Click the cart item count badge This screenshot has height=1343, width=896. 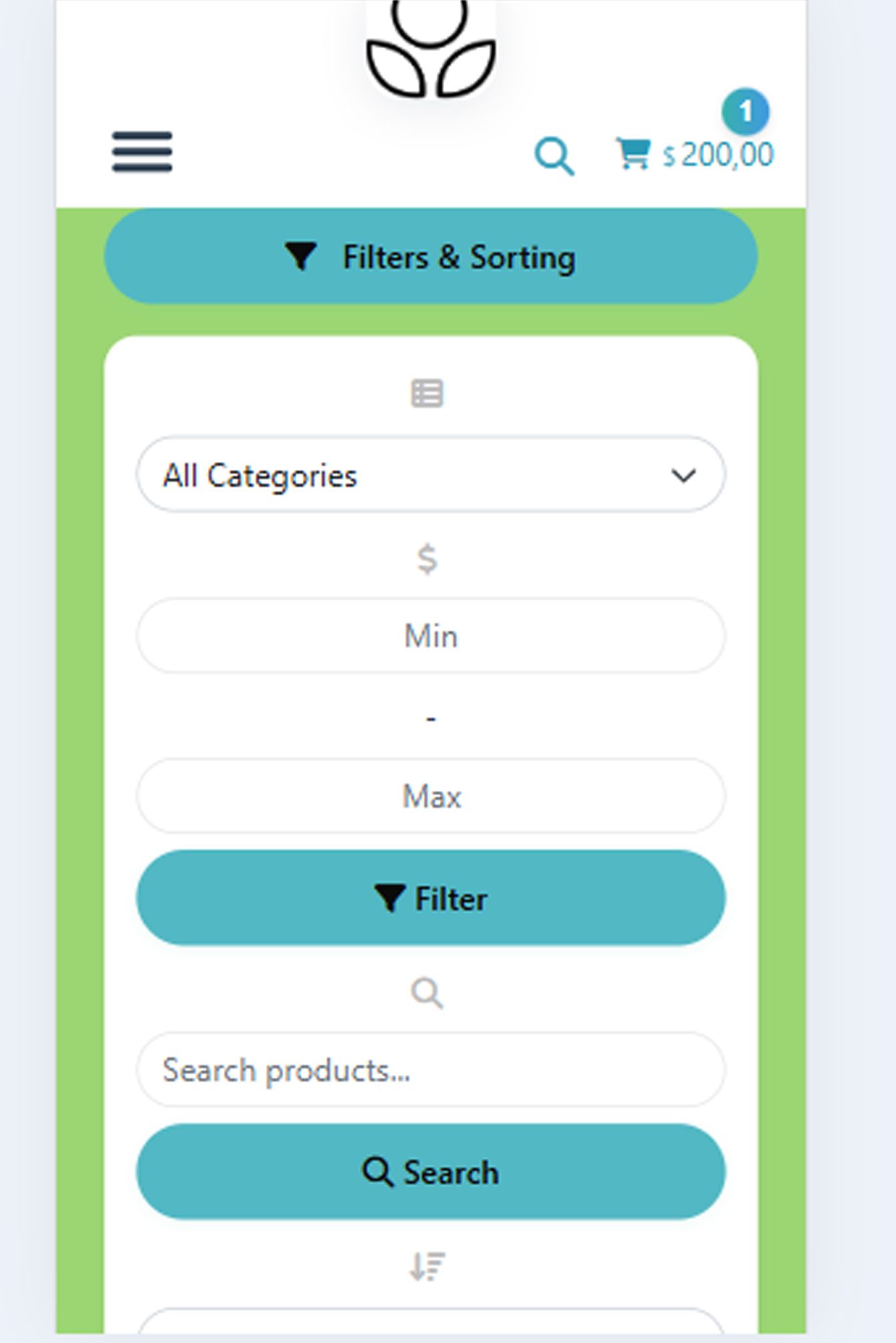(745, 111)
